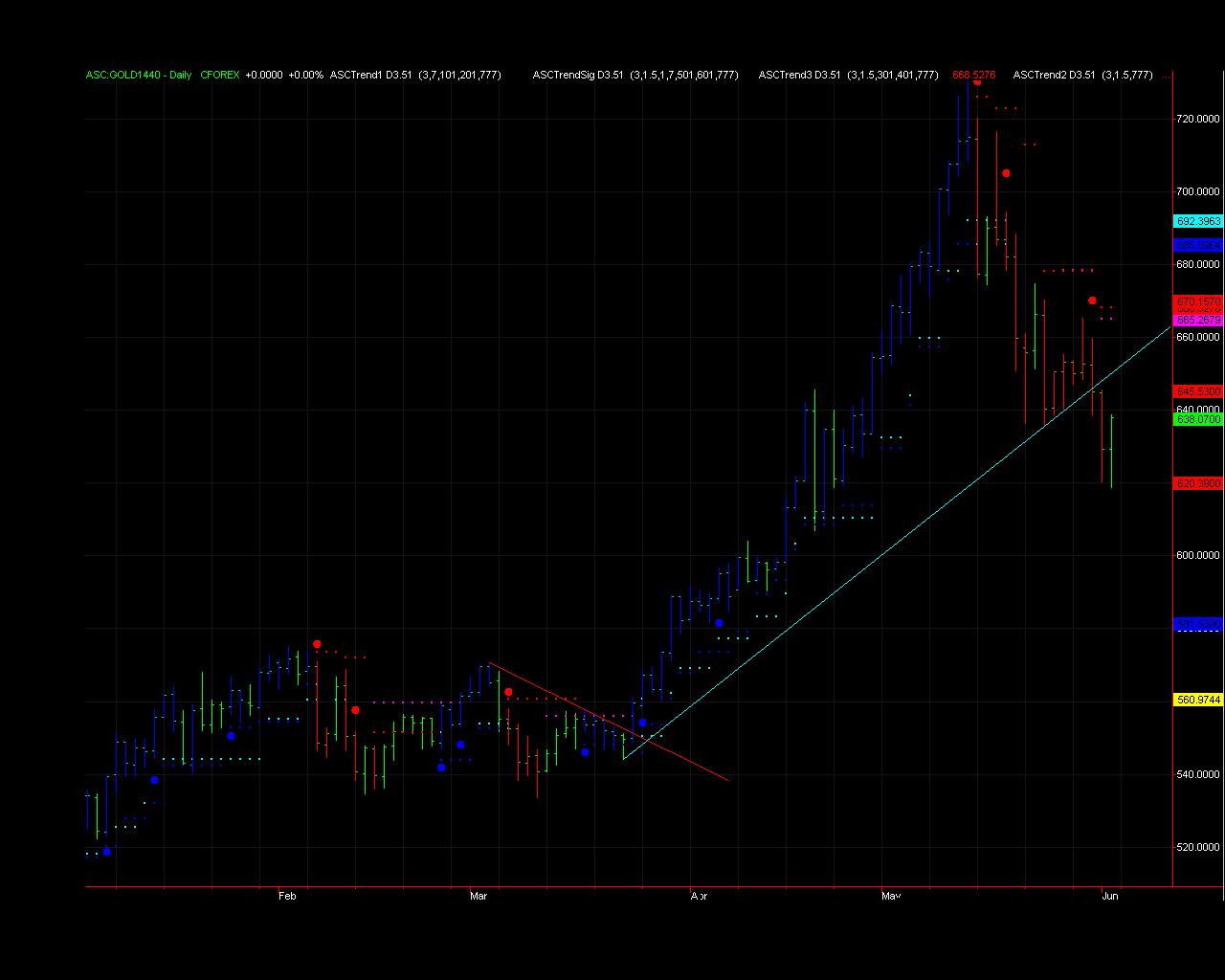Select the red descending trendline in March
The width and height of the screenshot is (1225, 980).
pyautogui.click(x=609, y=722)
